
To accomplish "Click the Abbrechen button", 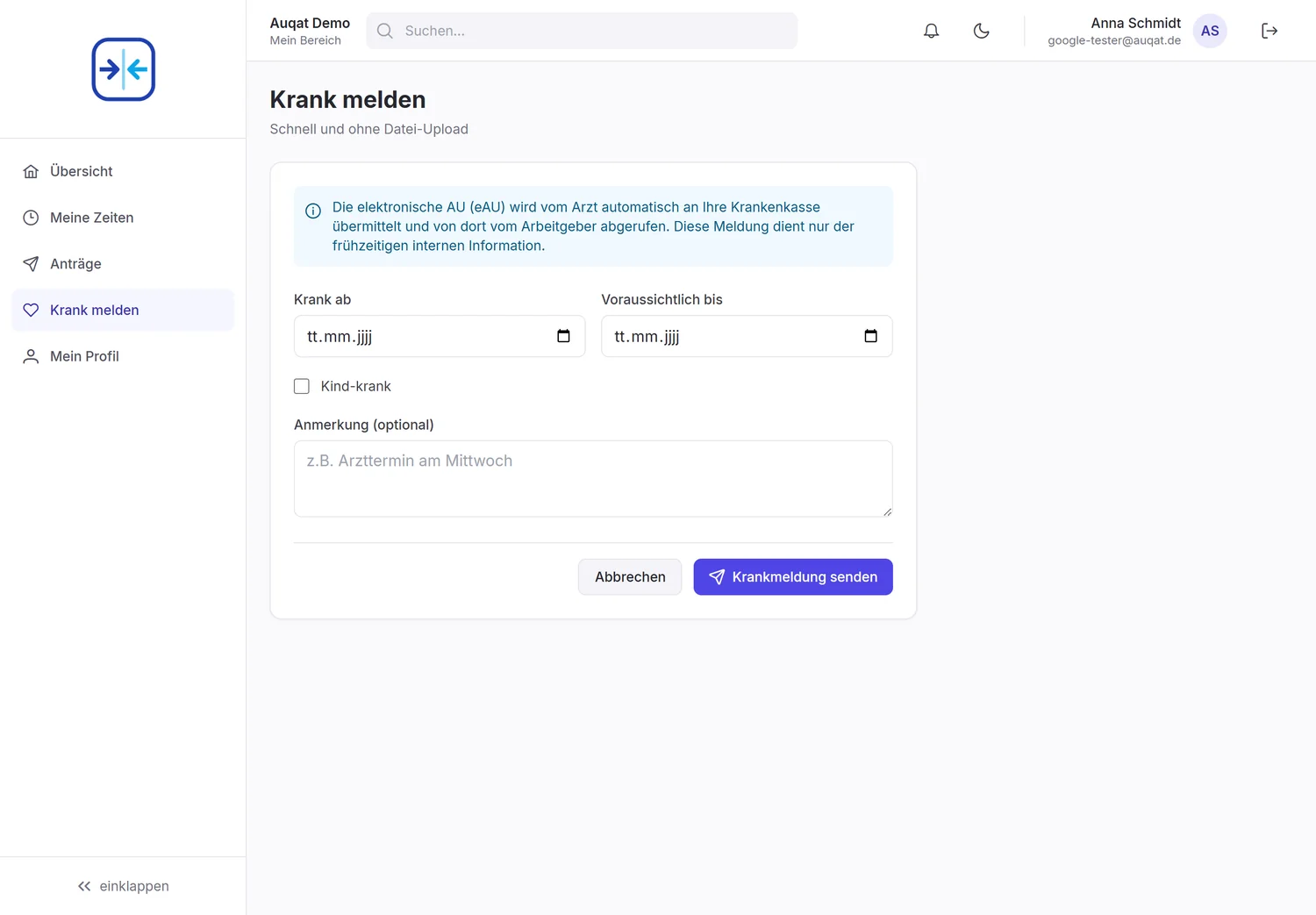I will pos(630,577).
